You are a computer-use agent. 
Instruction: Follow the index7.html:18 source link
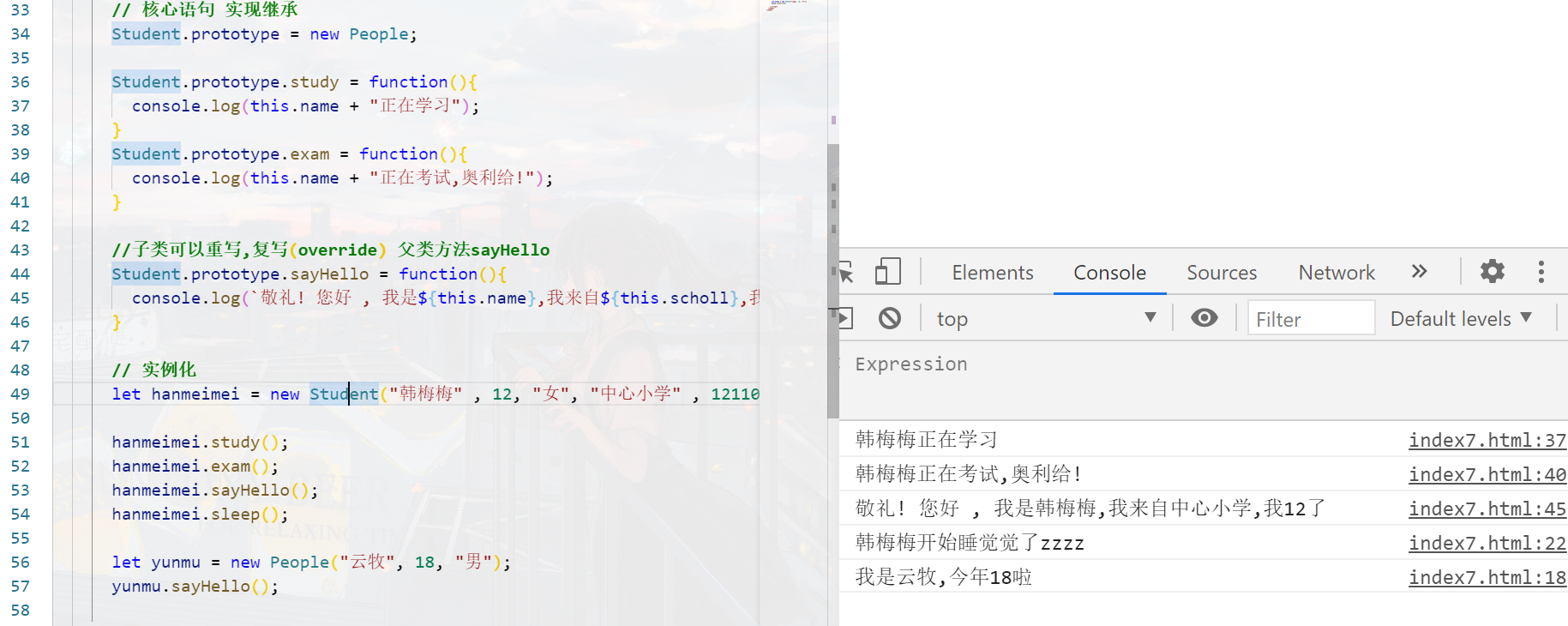click(1487, 577)
